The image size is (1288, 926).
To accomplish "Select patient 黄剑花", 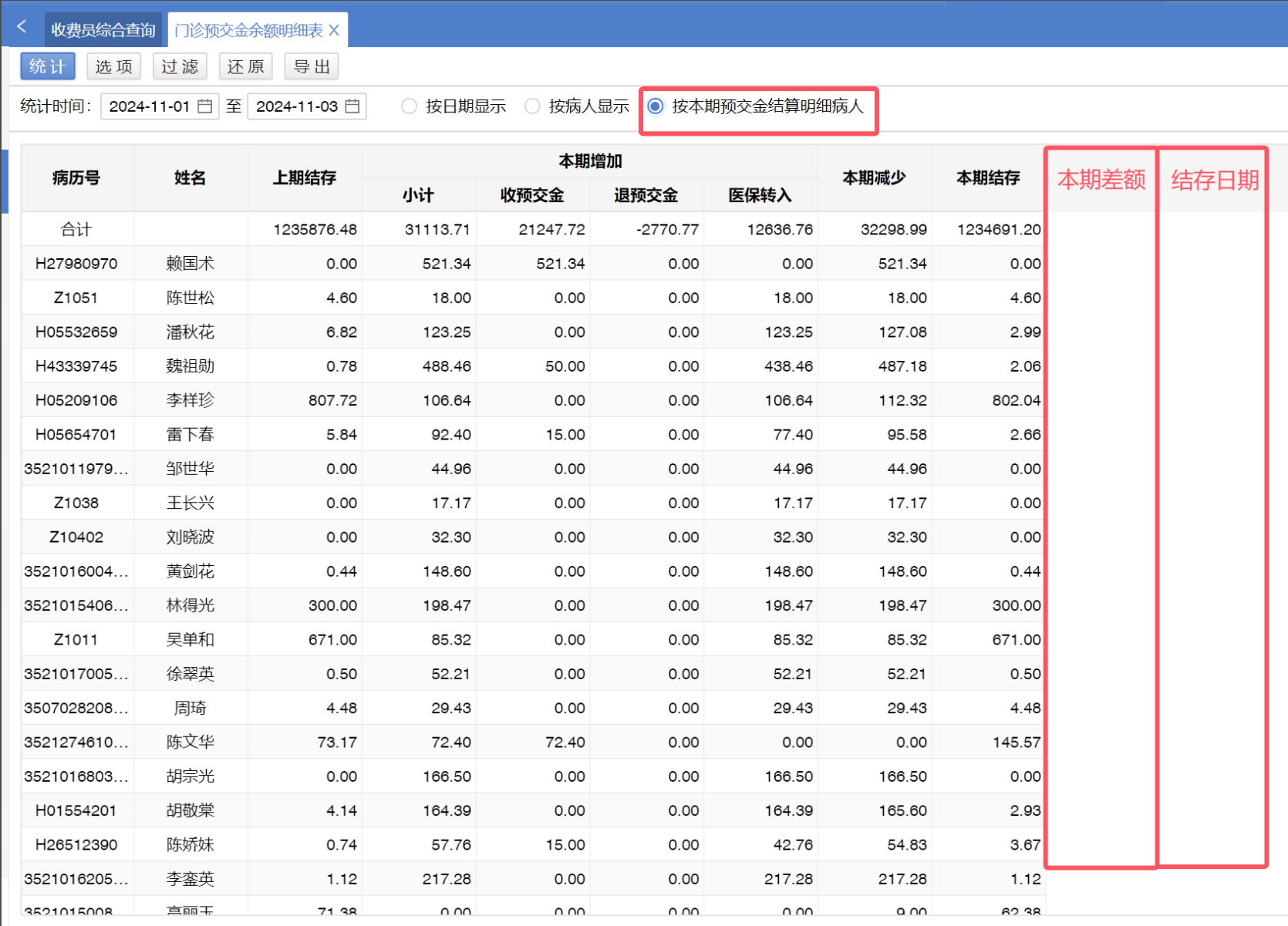I will pyautogui.click(x=191, y=571).
